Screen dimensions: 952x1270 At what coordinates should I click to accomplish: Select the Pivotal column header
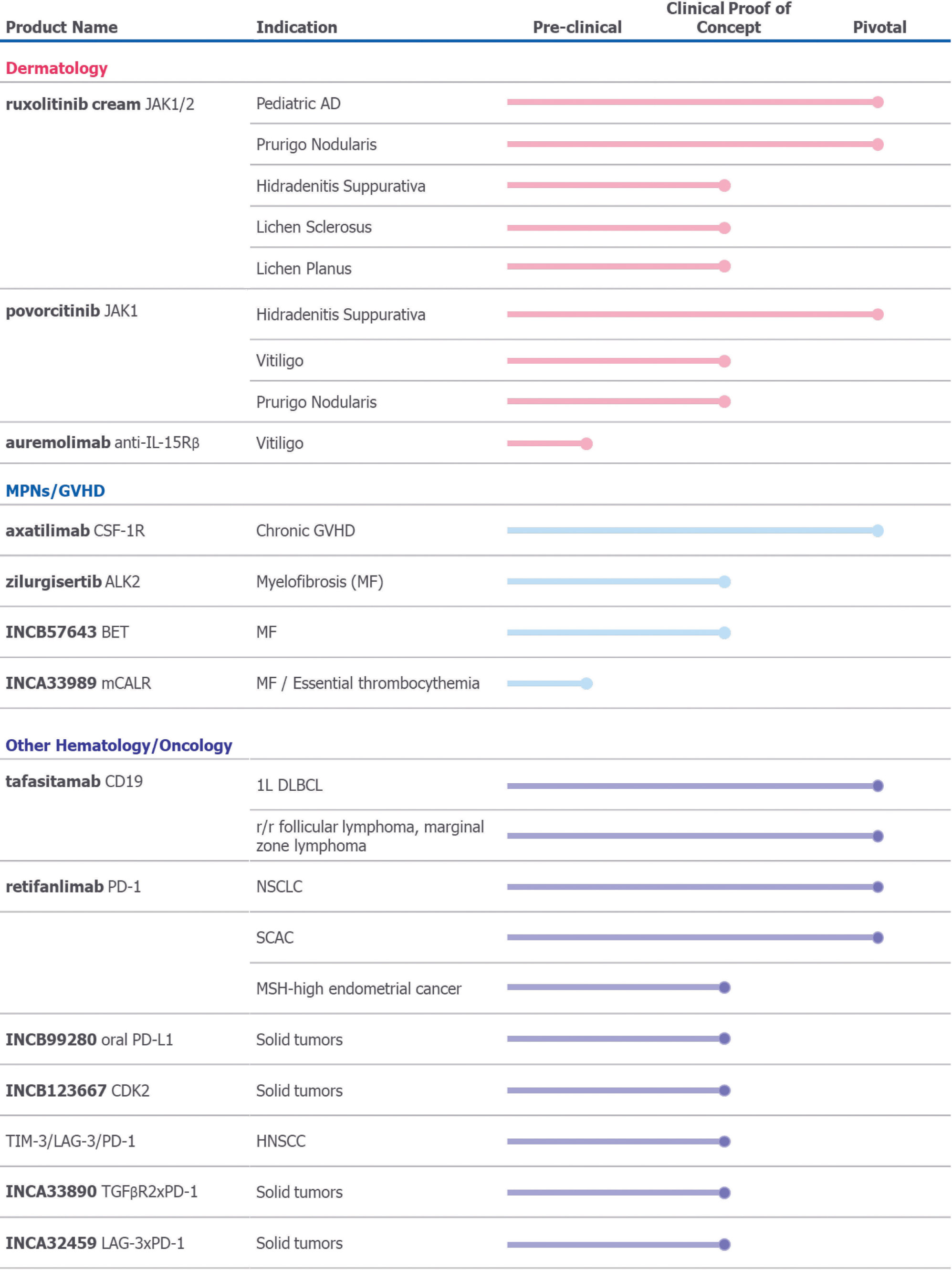click(x=879, y=27)
